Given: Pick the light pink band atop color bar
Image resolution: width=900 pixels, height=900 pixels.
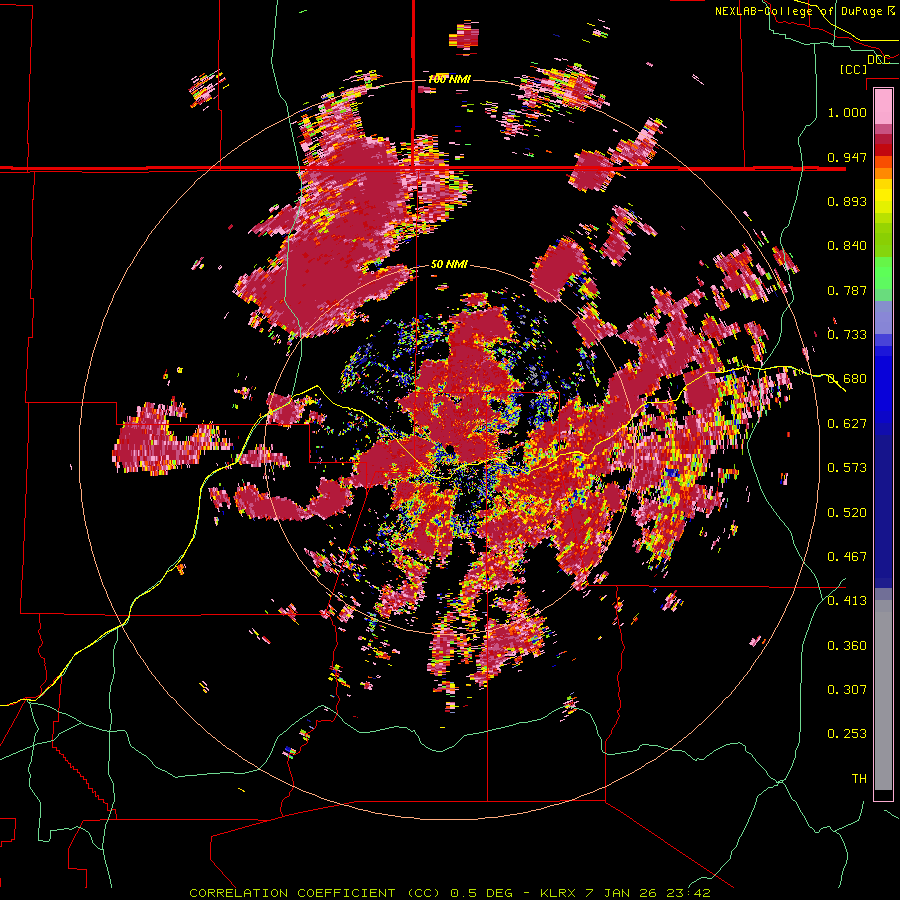Looking at the screenshot, I should click(883, 107).
